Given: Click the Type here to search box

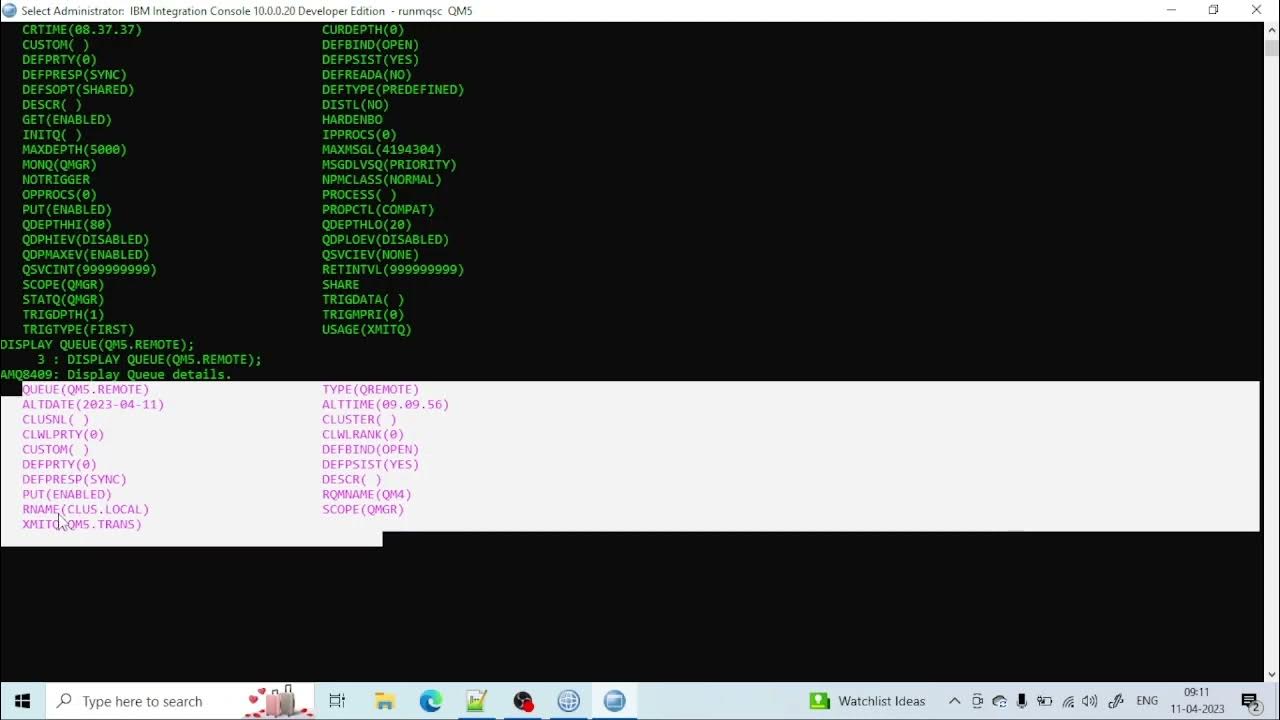Looking at the screenshot, I should click(x=180, y=701).
